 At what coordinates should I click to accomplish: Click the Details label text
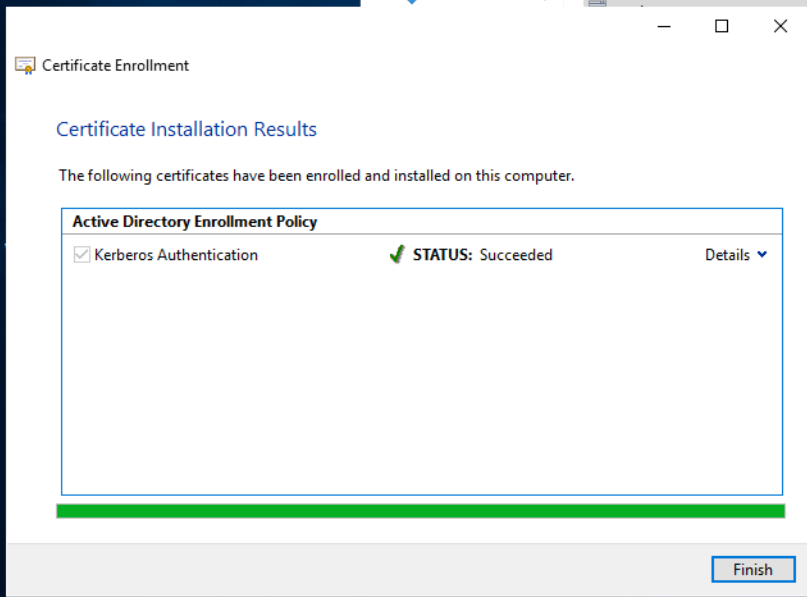[x=727, y=255]
